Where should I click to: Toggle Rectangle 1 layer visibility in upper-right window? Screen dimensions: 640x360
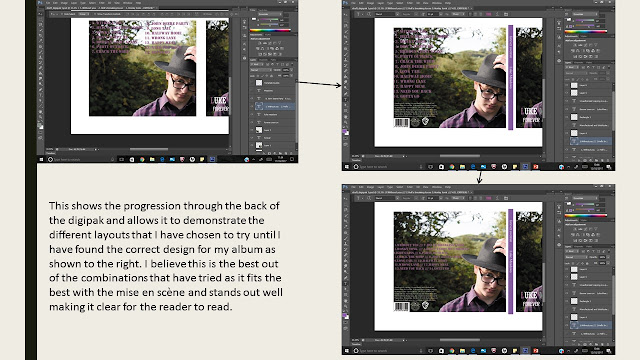(567, 117)
